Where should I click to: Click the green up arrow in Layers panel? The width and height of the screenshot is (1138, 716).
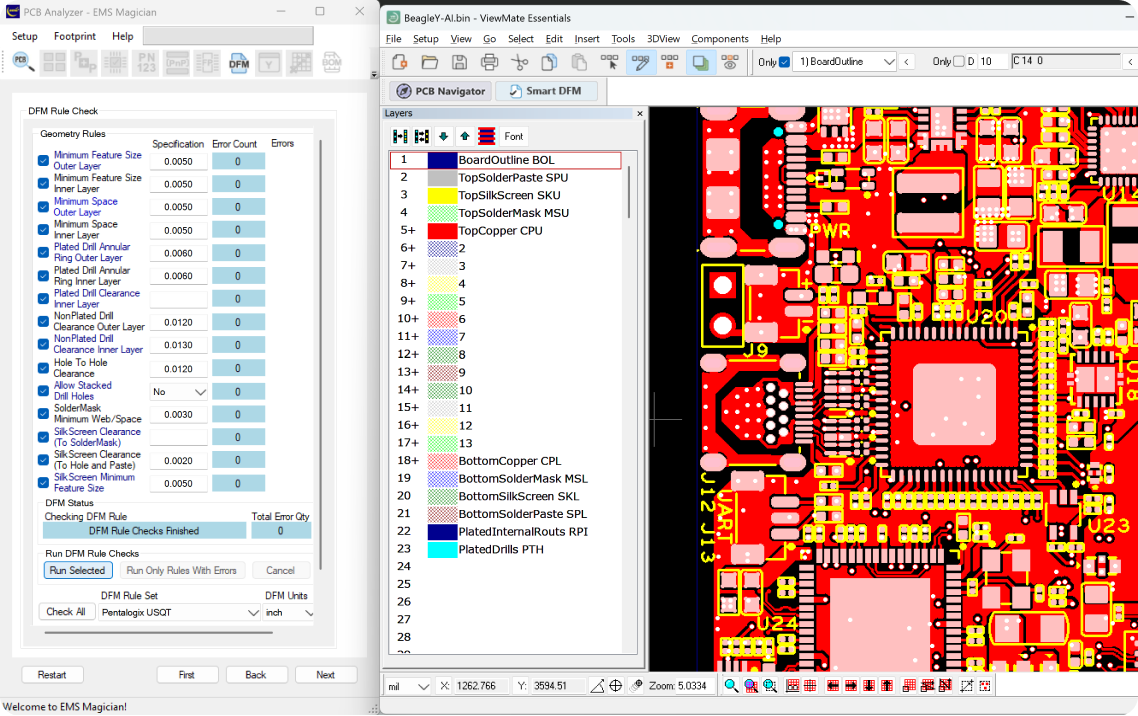[465, 136]
